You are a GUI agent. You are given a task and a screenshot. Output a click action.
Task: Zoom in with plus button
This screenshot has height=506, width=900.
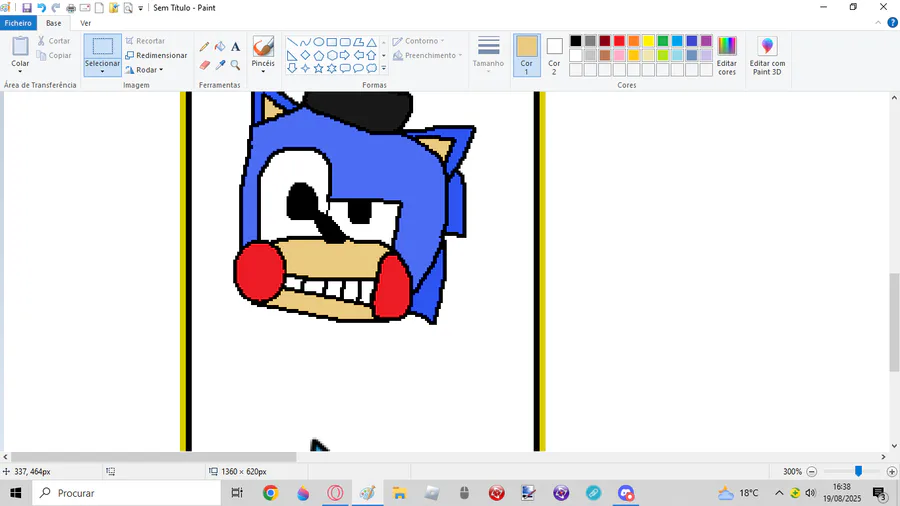pos(891,472)
